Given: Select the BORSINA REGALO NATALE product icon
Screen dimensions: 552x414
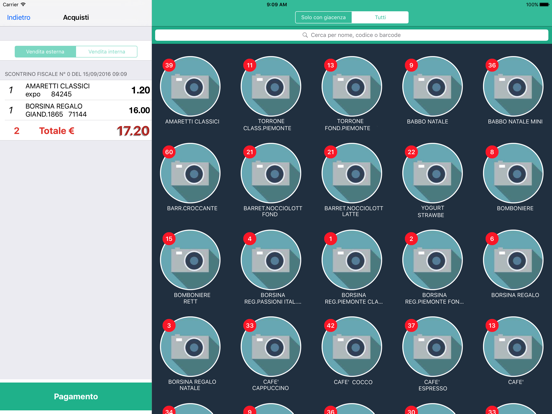Looking at the screenshot, I should (190, 347).
